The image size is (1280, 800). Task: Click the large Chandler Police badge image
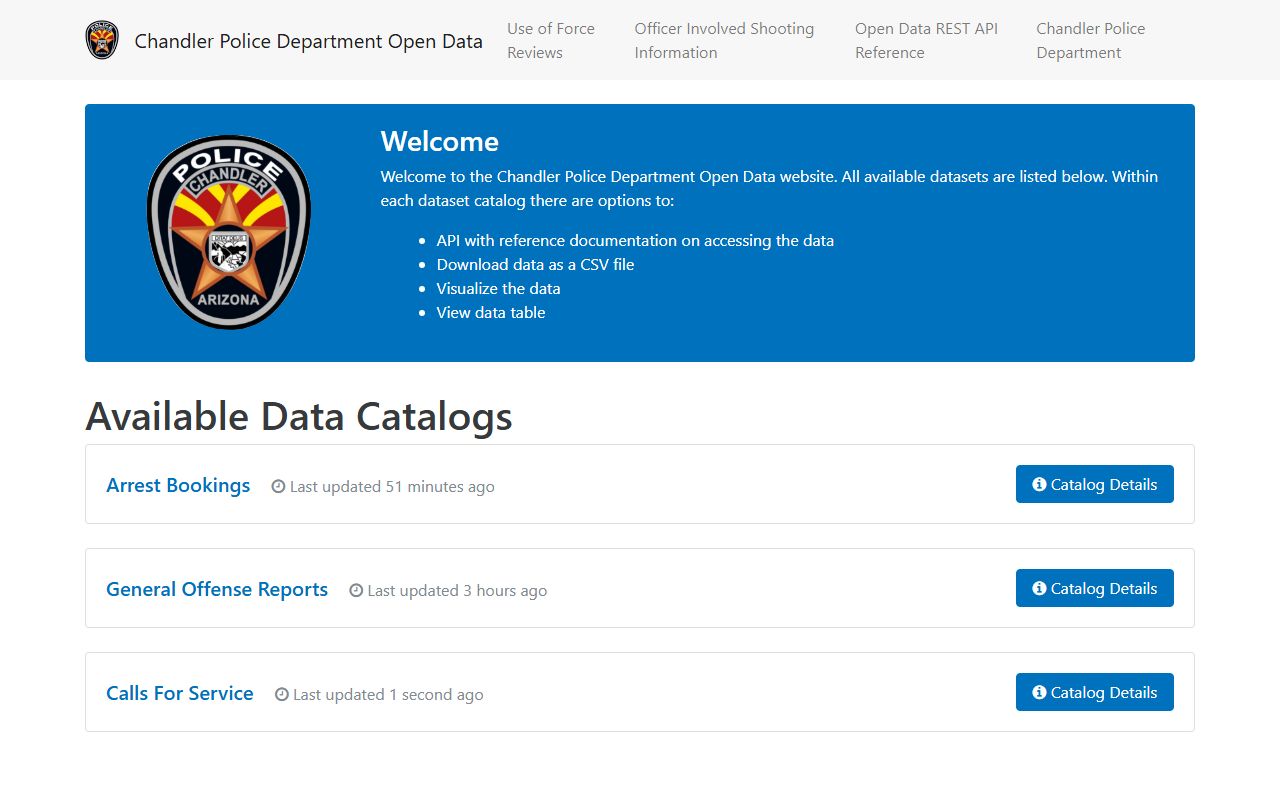click(x=229, y=232)
